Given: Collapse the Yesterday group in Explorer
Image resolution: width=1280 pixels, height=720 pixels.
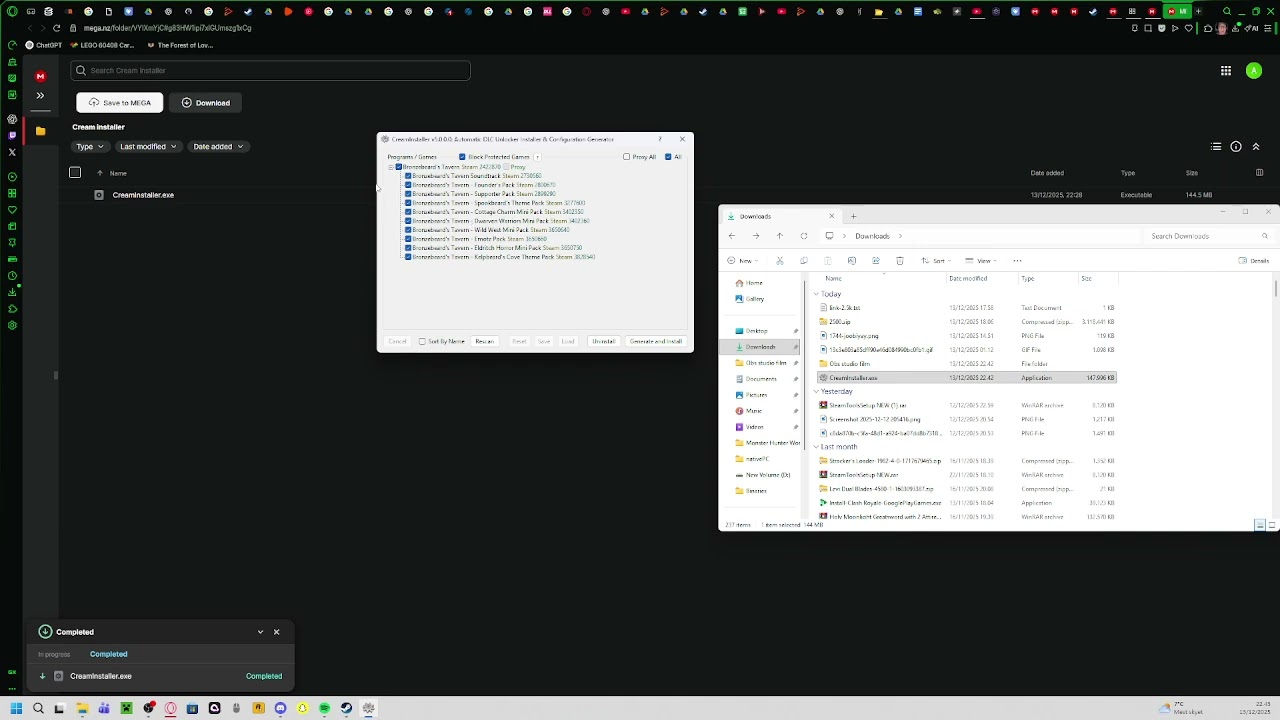Looking at the screenshot, I should point(816,391).
